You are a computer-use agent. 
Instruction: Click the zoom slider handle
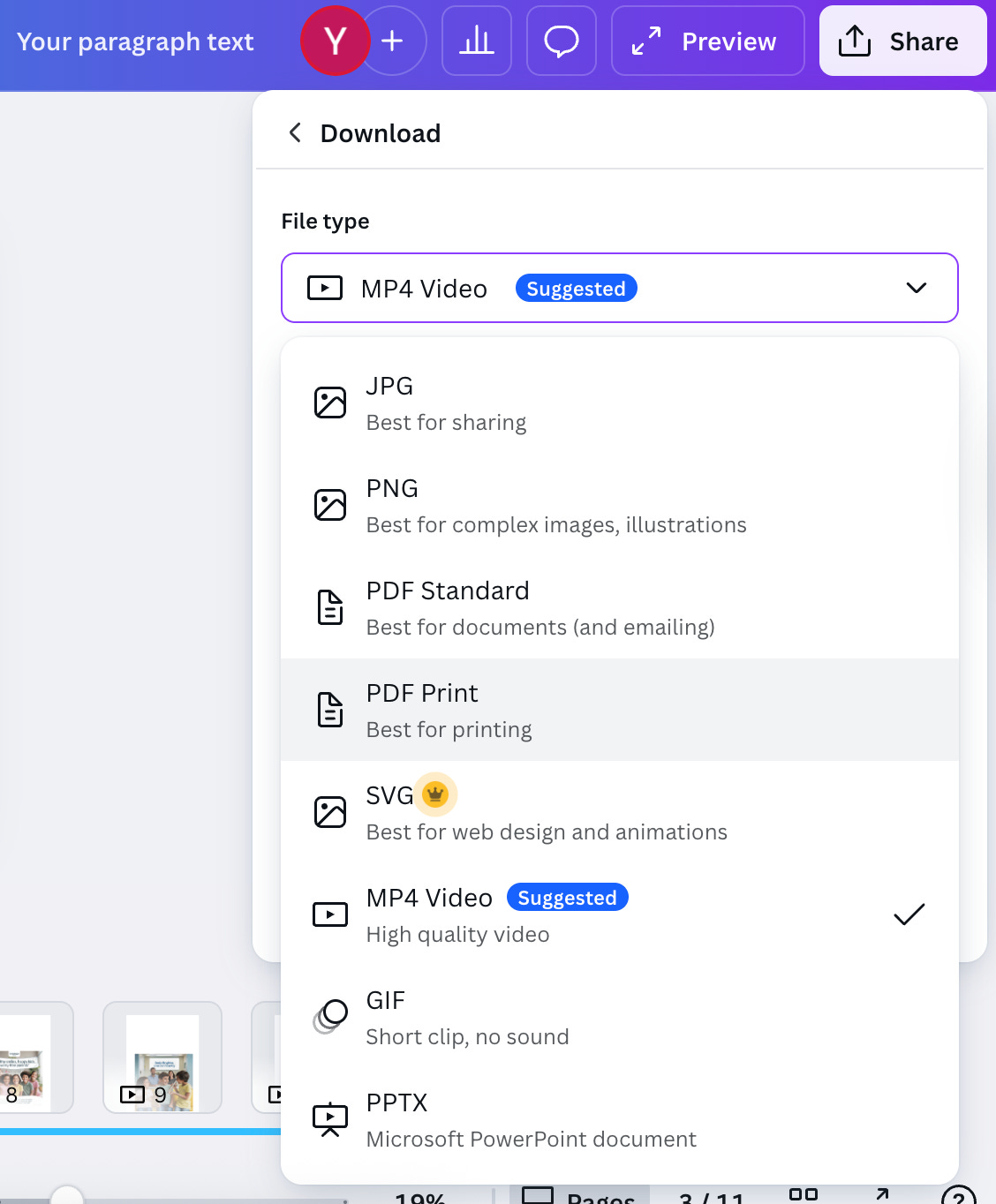coord(66,1197)
